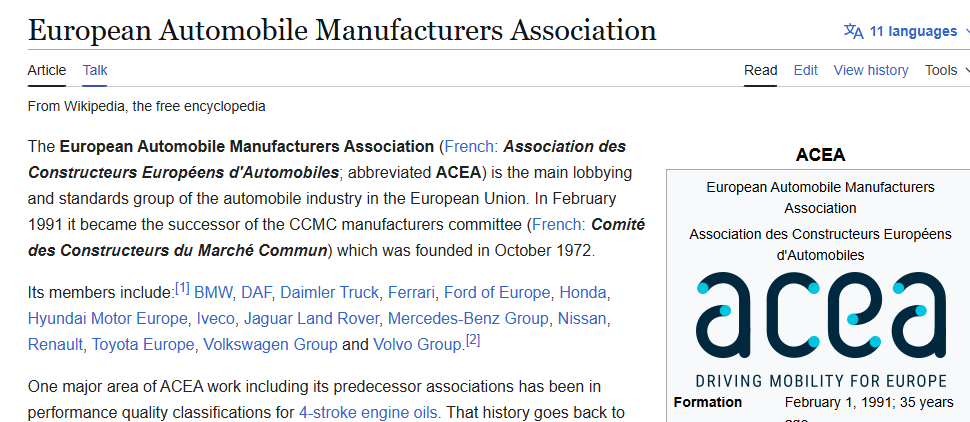Open the 4-stroke engine oils link
The width and height of the screenshot is (970, 422).
tap(368, 412)
